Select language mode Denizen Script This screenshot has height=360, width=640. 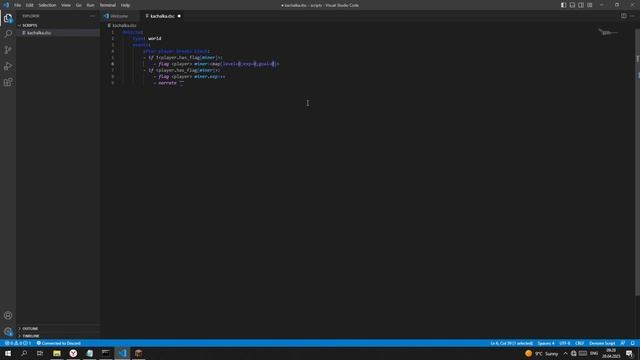point(602,343)
